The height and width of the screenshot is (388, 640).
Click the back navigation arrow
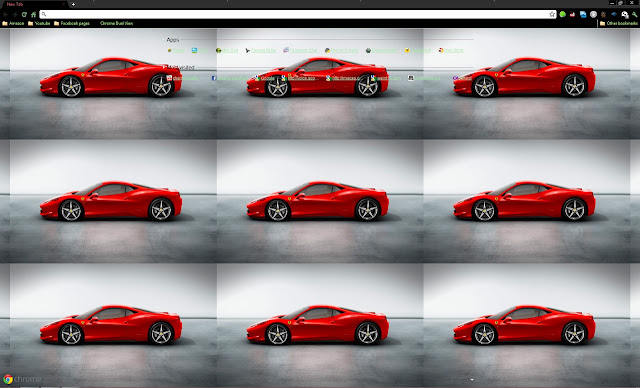pos(6,14)
